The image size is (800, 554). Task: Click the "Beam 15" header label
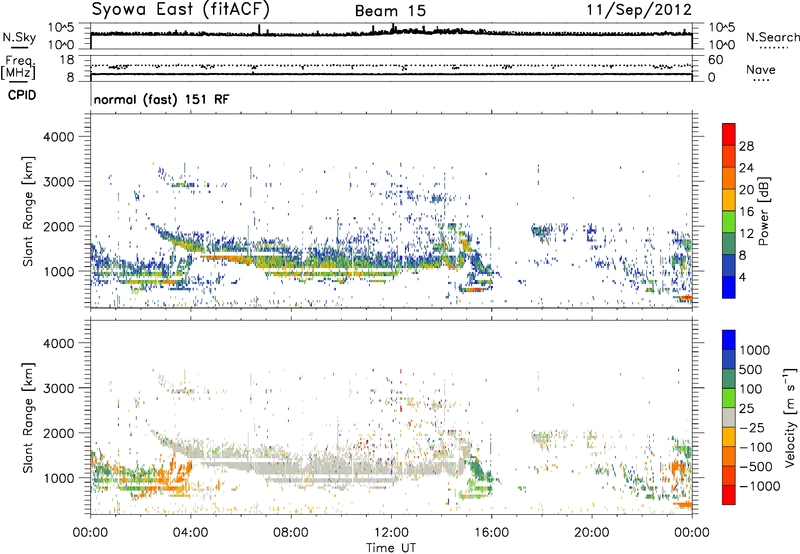point(390,11)
